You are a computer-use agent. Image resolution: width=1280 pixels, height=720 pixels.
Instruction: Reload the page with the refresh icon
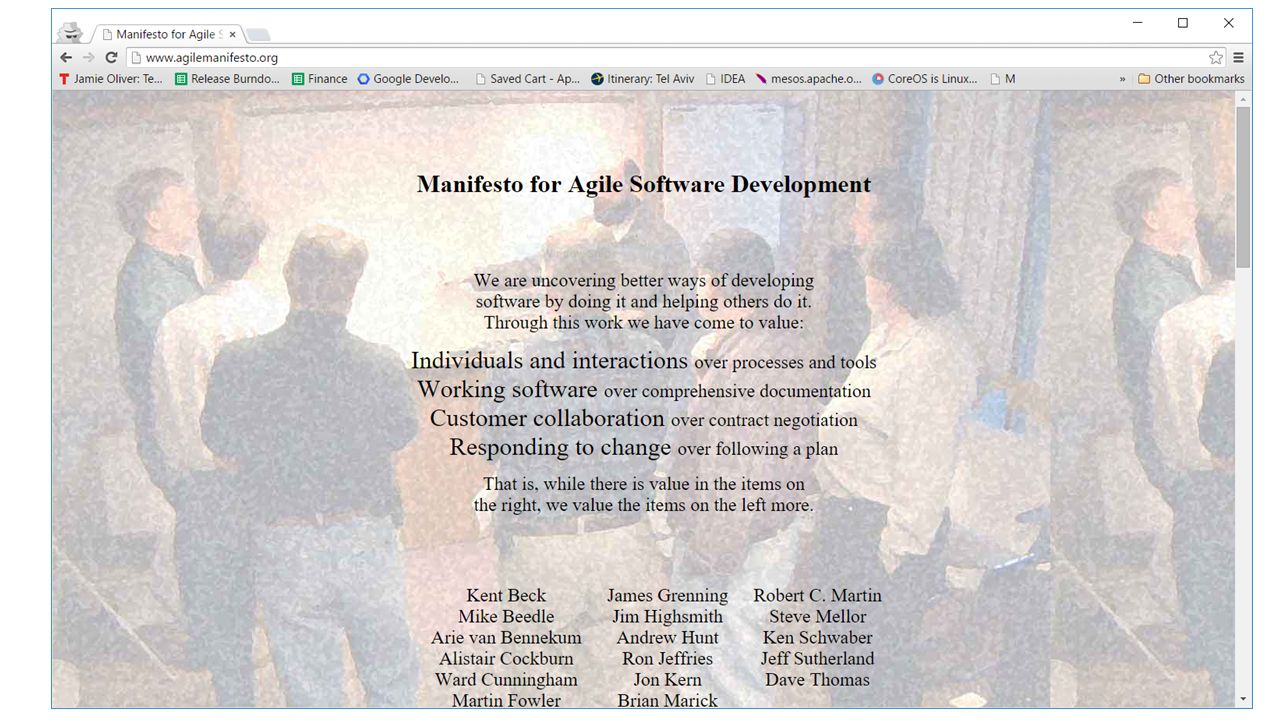coord(111,58)
